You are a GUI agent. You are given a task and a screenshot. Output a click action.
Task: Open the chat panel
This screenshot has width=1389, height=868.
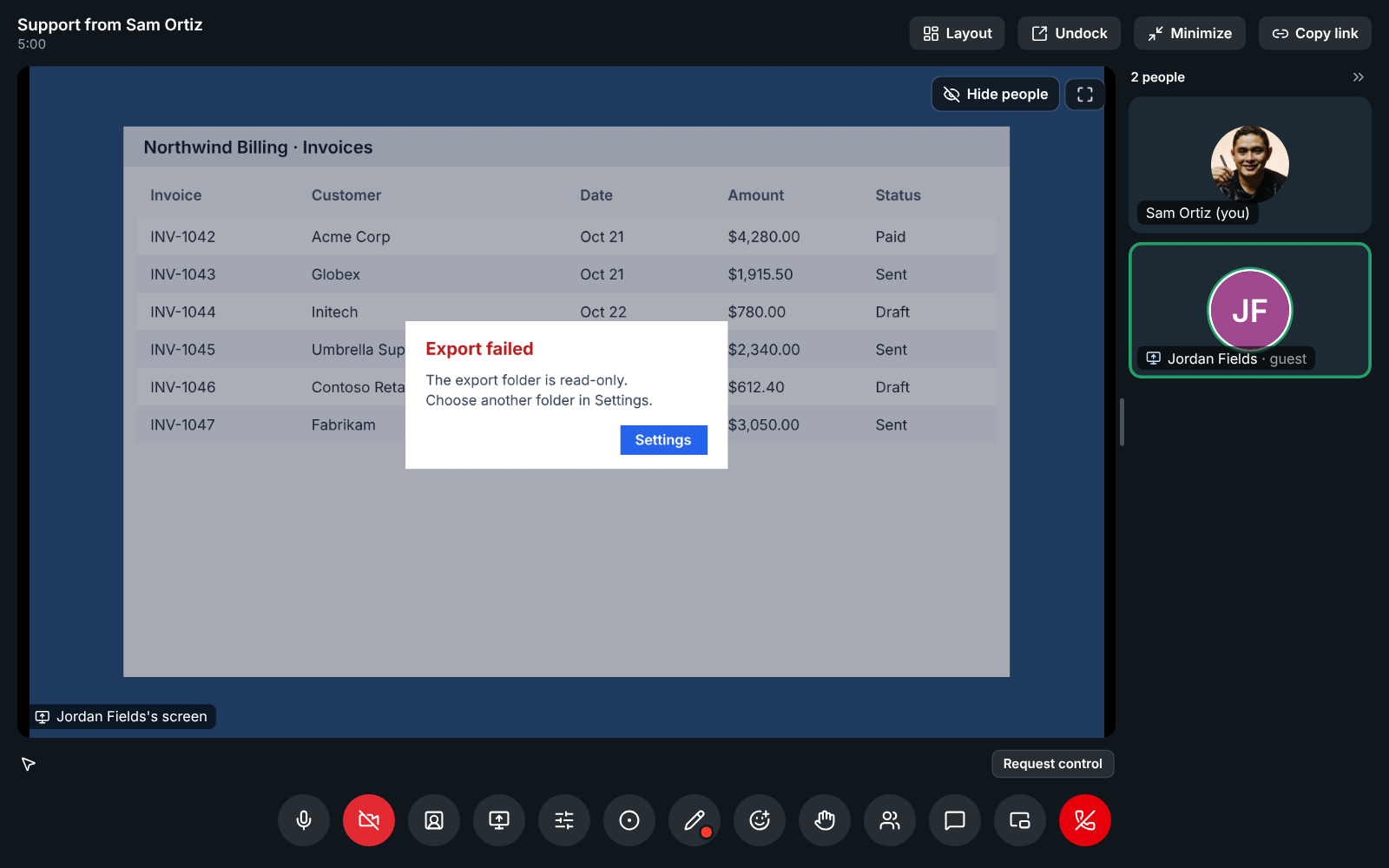(x=955, y=820)
